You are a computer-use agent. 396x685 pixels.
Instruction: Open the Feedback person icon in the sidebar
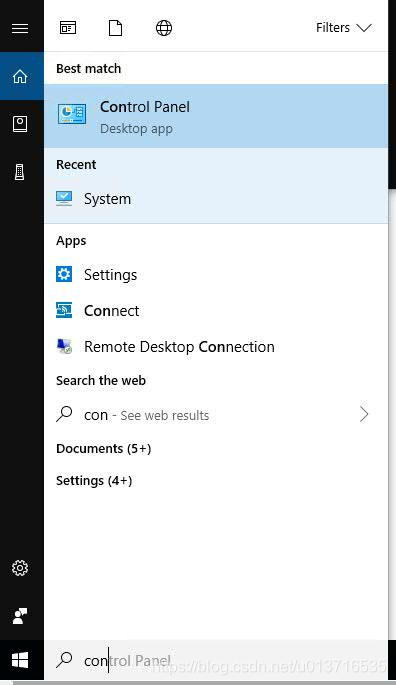[x=20, y=616]
